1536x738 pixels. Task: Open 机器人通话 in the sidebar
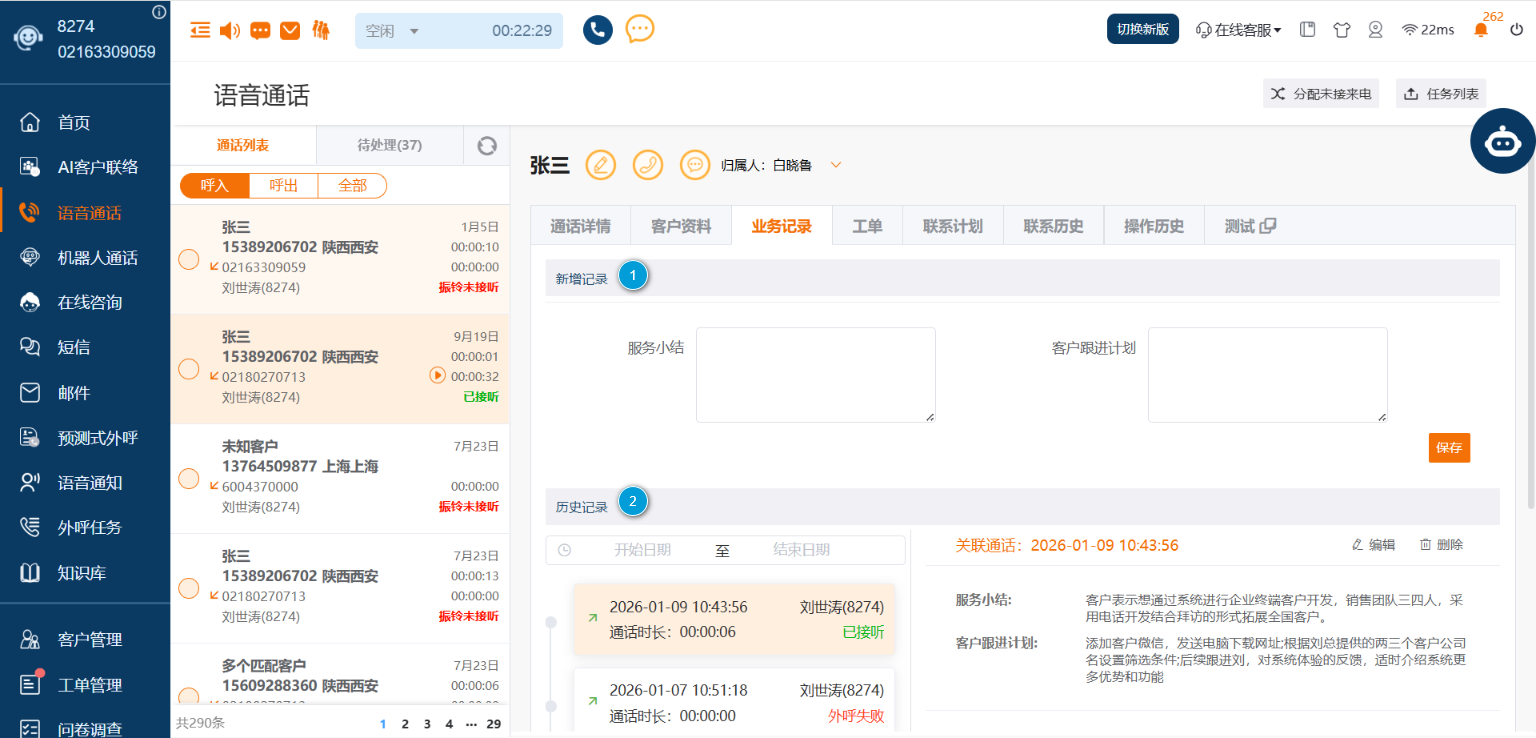[97, 258]
